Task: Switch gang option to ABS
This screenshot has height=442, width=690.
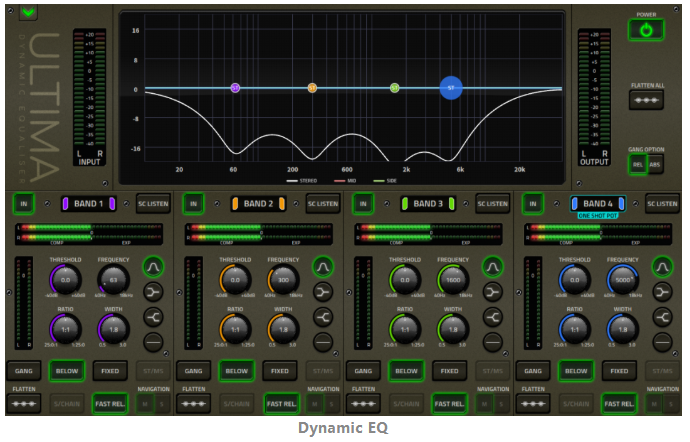Action: 655,165
